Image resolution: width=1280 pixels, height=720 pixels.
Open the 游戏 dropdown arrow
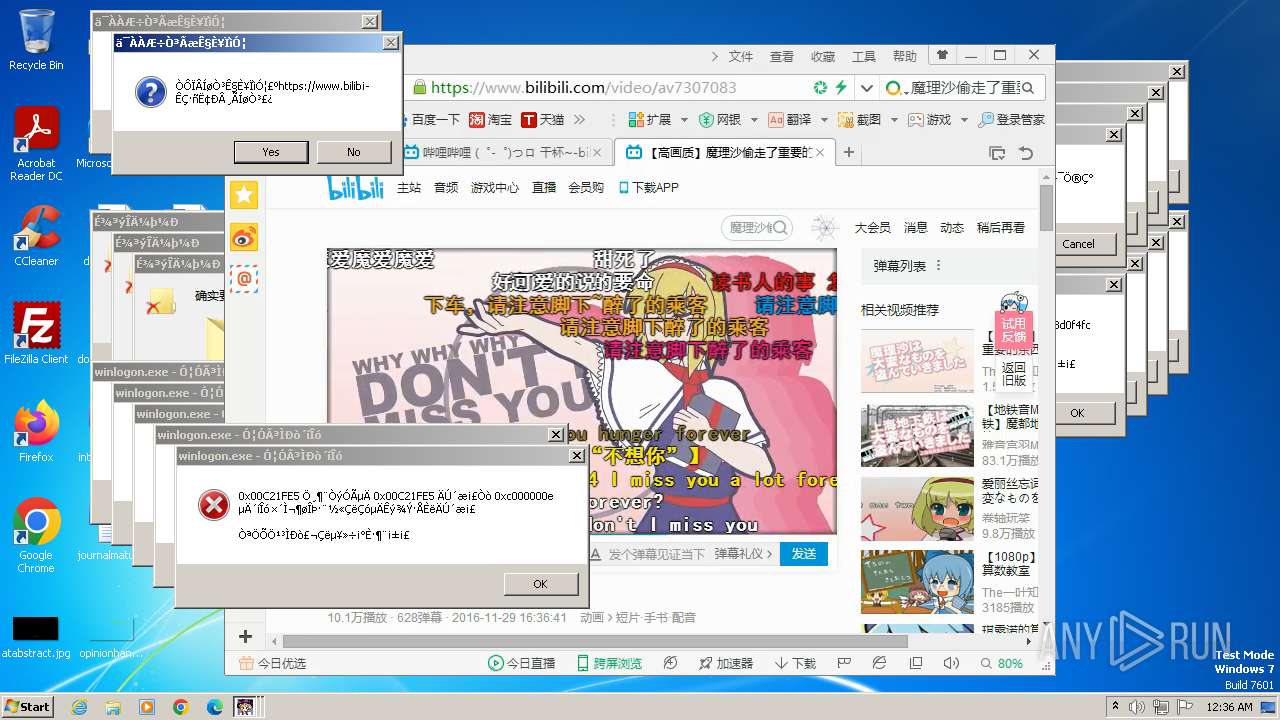coord(964,120)
